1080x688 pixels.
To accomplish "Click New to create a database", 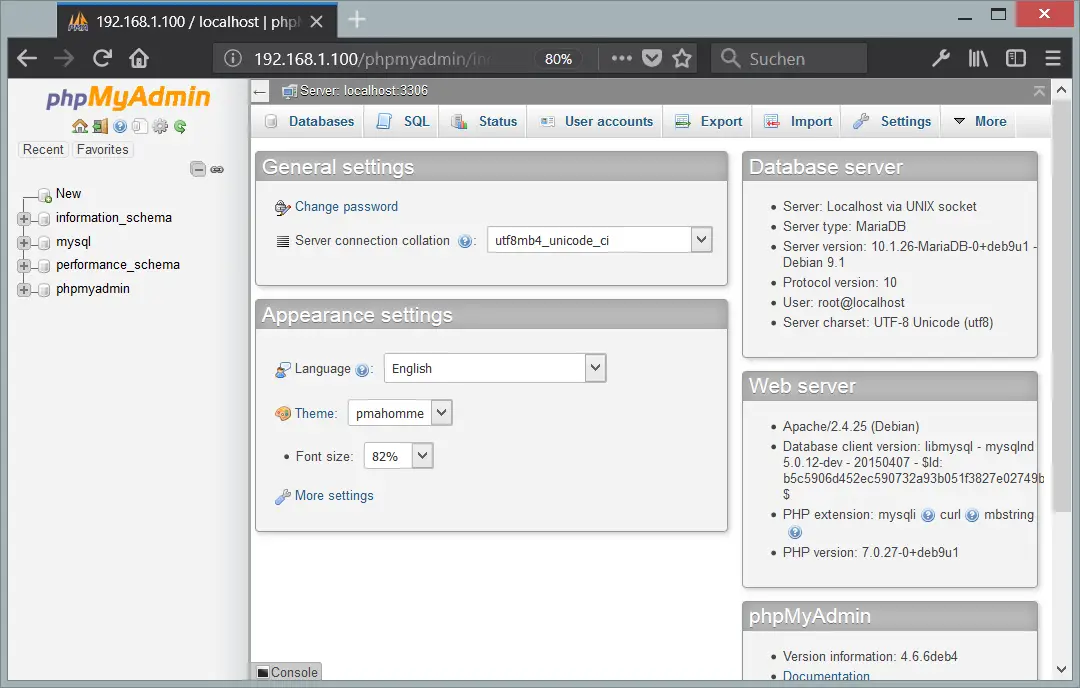I will pos(68,194).
